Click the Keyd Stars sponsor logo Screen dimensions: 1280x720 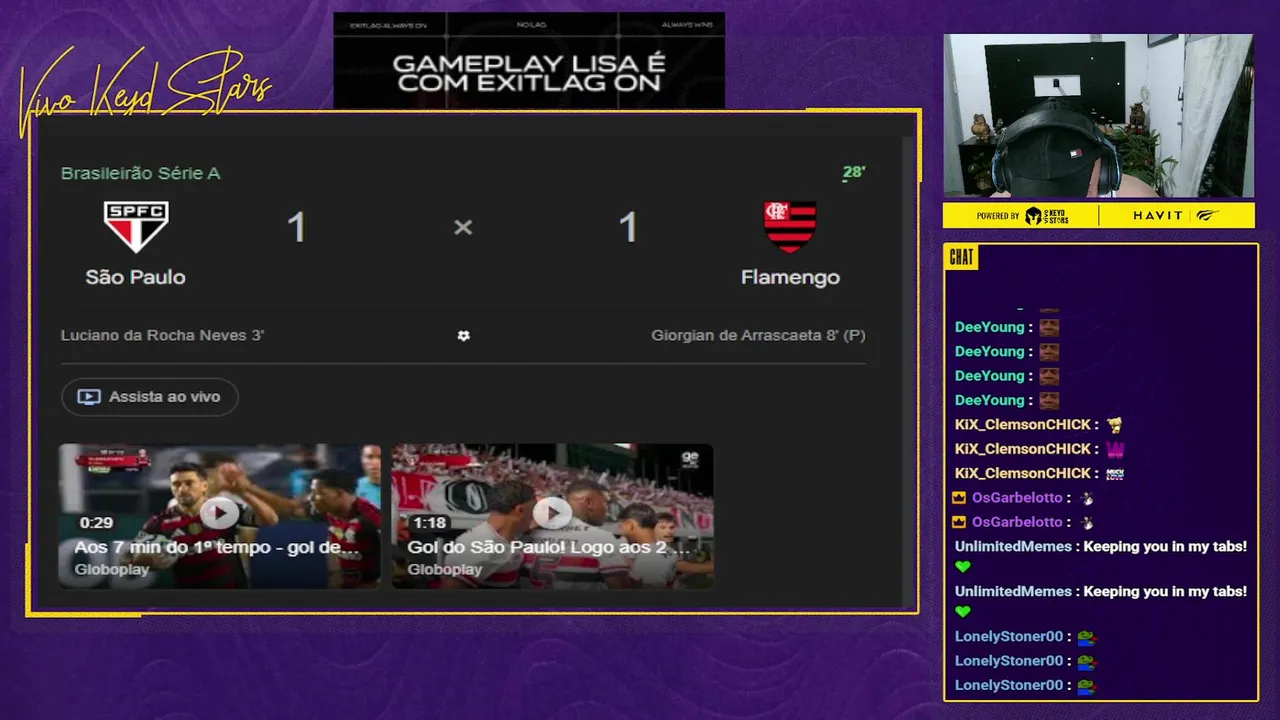click(1046, 215)
